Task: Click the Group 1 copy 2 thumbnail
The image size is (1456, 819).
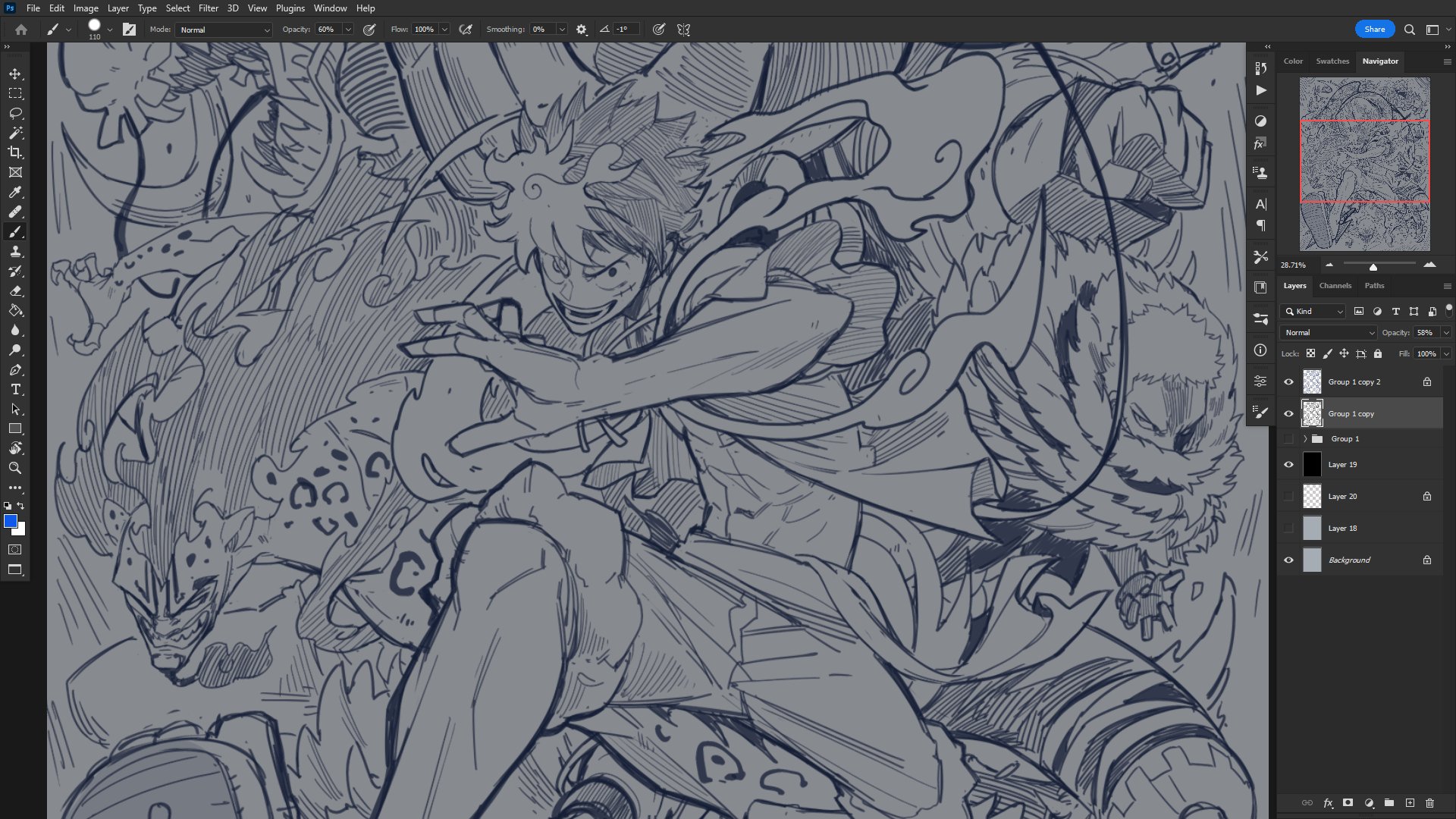Action: click(x=1312, y=382)
